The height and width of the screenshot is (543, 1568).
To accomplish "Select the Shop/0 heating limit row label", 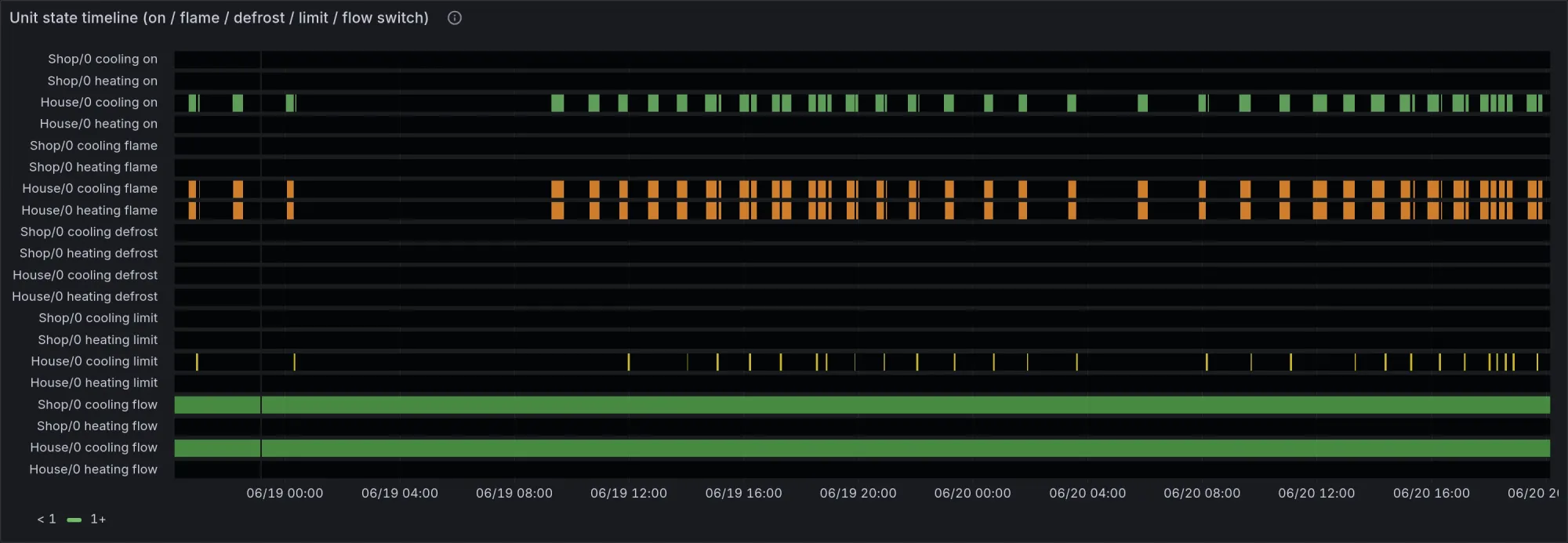I will [98, 339].
